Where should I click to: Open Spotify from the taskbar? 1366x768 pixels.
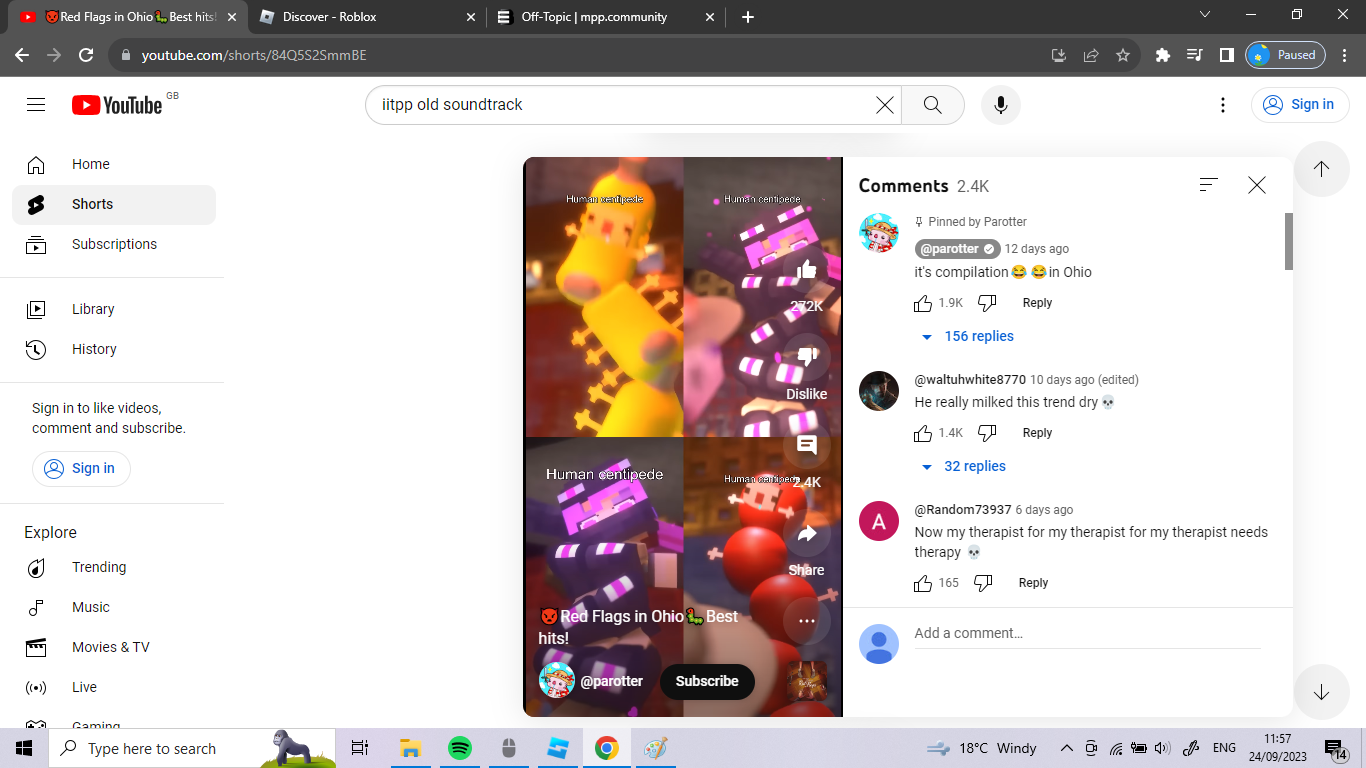[x=459, y=748]
